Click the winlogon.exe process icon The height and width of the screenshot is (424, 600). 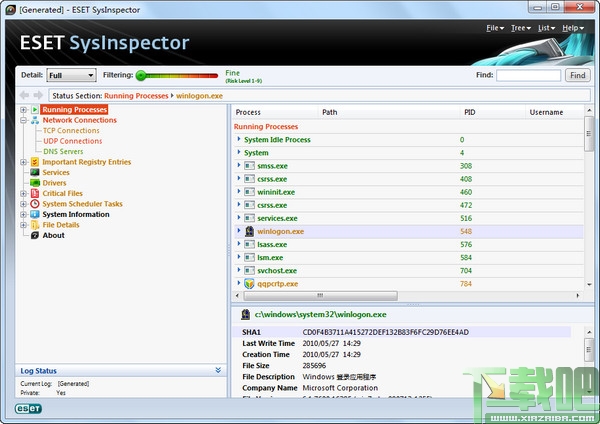249,231
